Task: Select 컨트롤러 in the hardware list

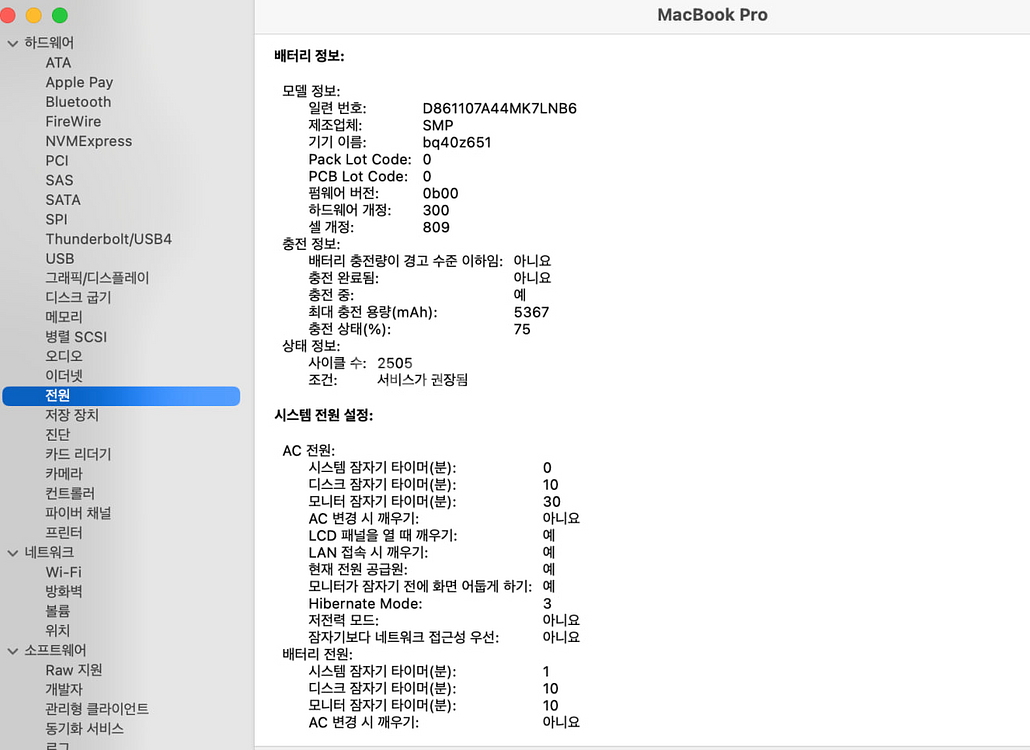Action: click(x=70, y=494)
